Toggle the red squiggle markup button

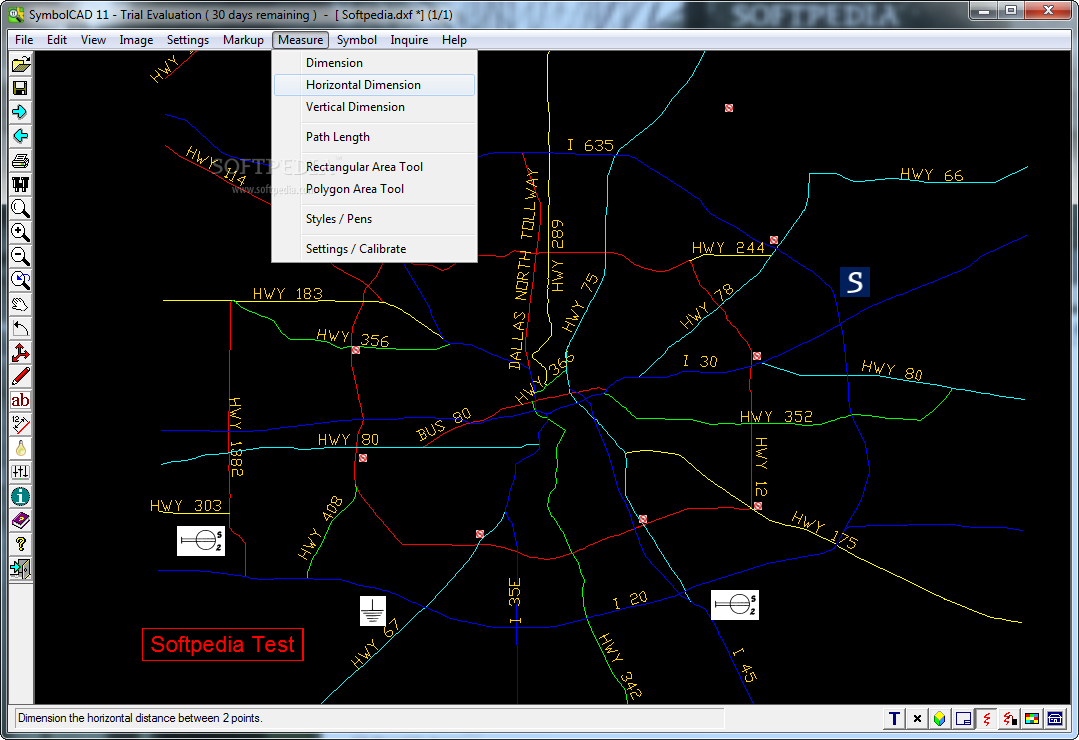click(x=986, y=719)
